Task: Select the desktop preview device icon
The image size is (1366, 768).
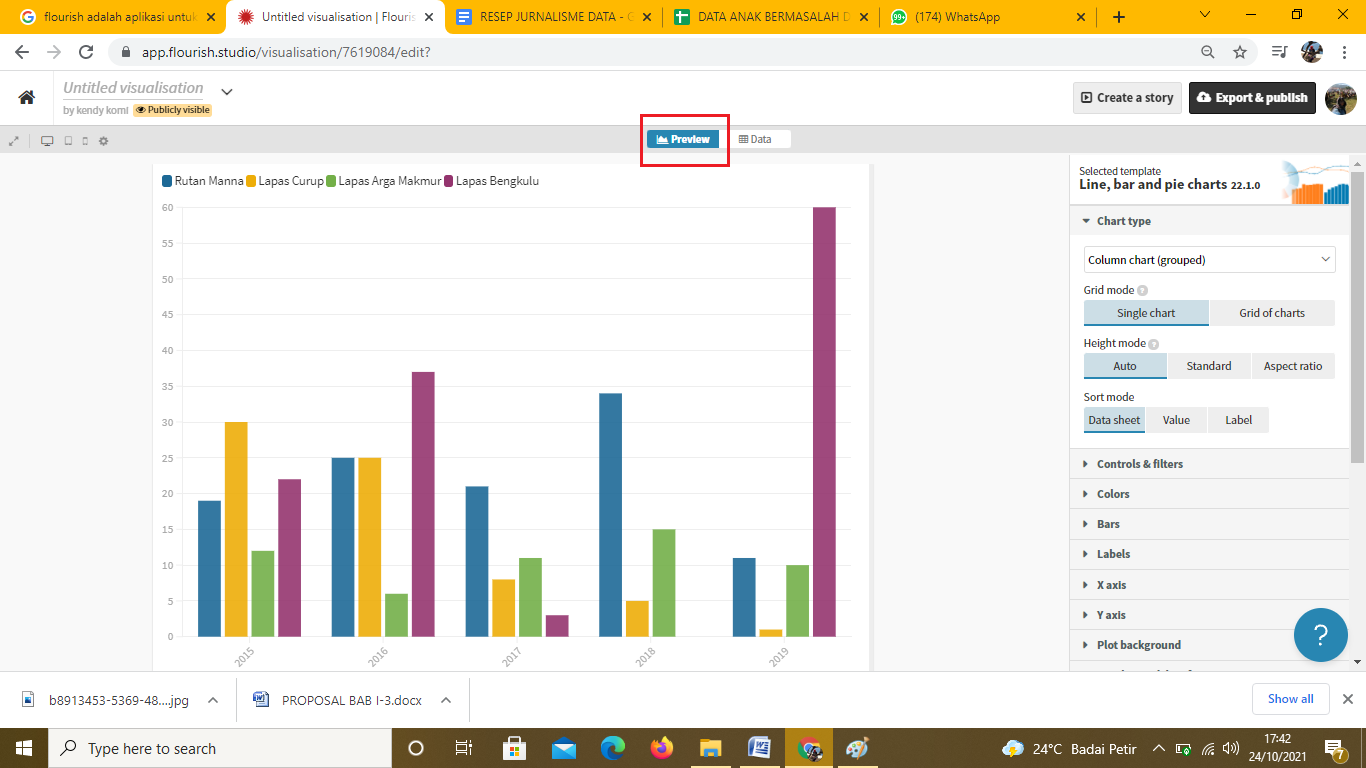Action: [47, 141]
